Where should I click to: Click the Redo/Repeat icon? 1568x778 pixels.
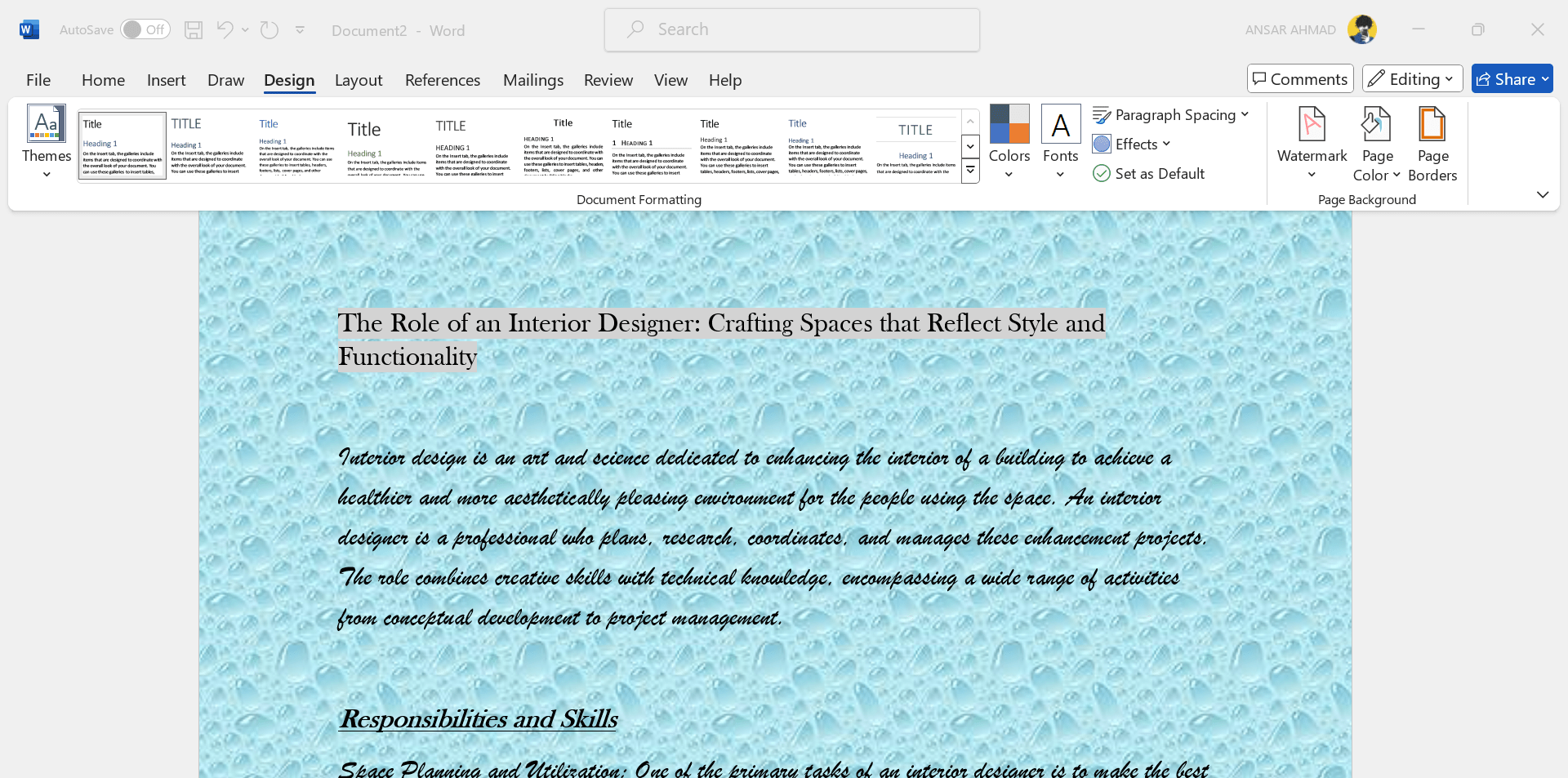click(269, 30)
